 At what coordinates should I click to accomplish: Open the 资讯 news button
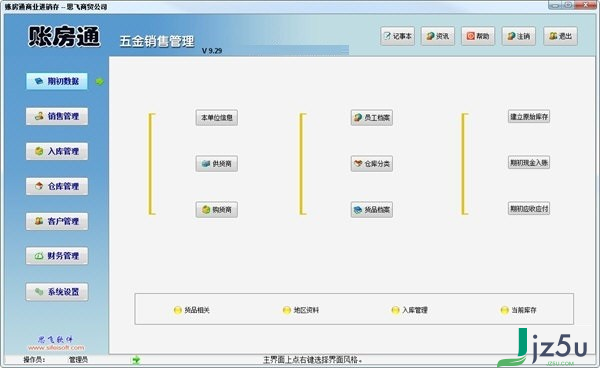point(438,36)
